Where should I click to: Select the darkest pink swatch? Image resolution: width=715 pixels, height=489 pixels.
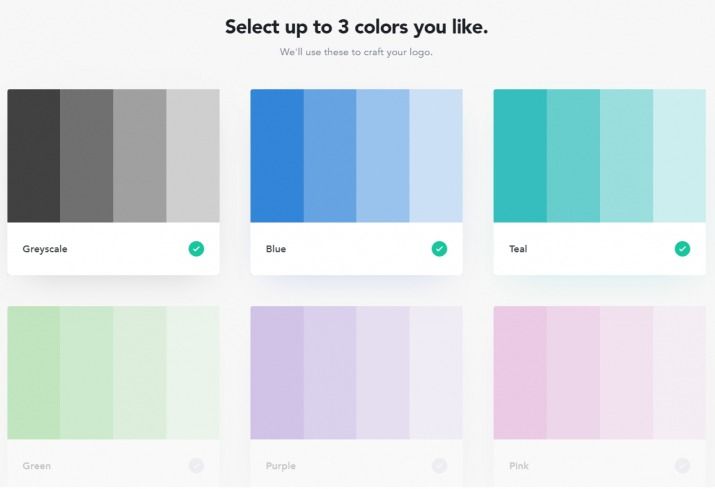pos(520,373)
